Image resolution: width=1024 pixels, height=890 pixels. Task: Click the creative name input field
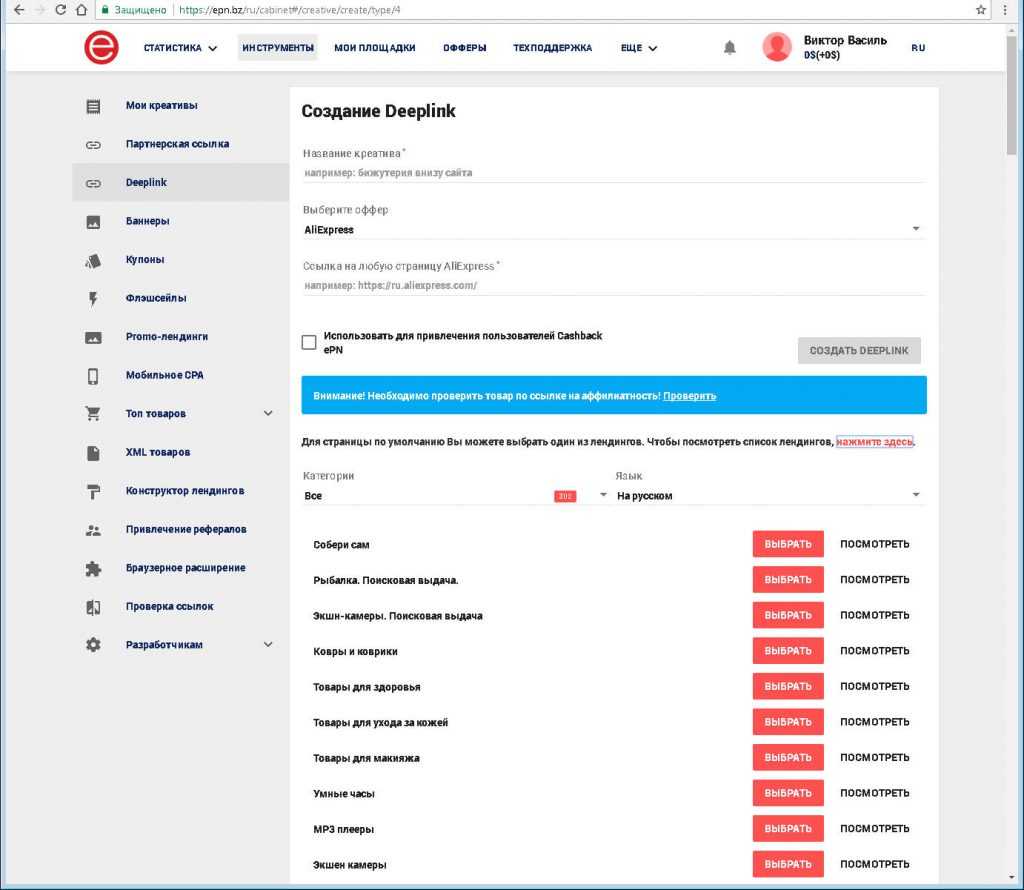(612, 172)
